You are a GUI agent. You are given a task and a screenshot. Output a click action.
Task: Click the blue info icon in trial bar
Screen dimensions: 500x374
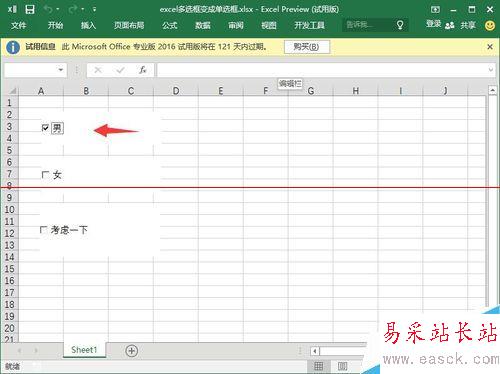coord(13,47)
